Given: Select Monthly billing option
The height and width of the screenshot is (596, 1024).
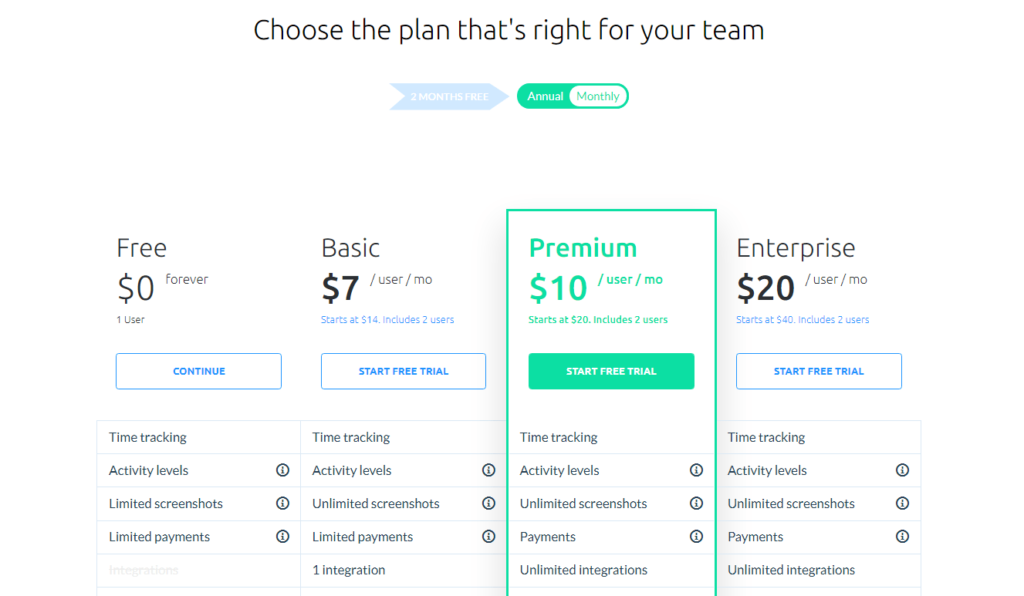Looking at the screenshot, I should [x=598, y=96].
